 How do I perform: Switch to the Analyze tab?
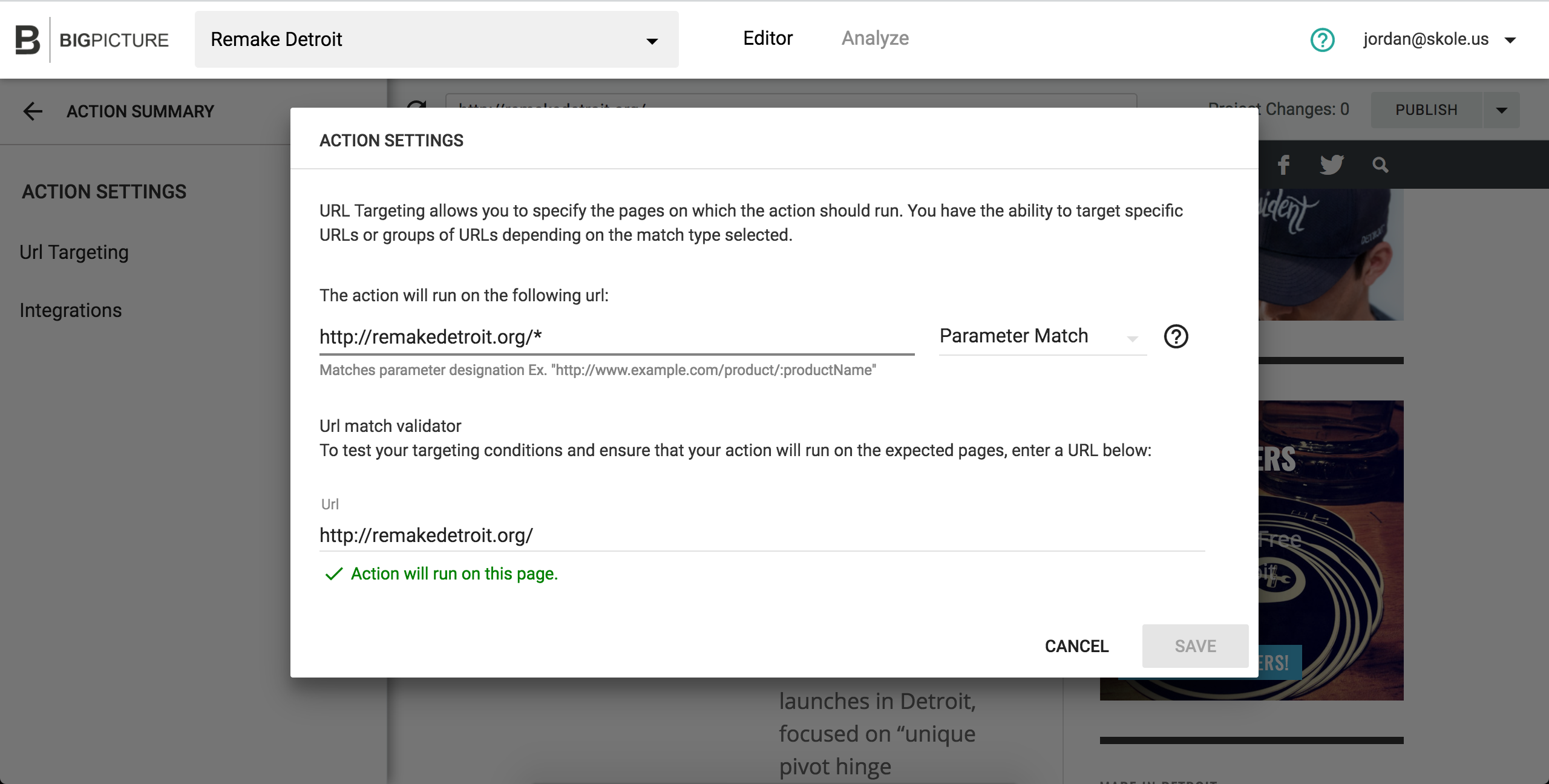point(875,38)
